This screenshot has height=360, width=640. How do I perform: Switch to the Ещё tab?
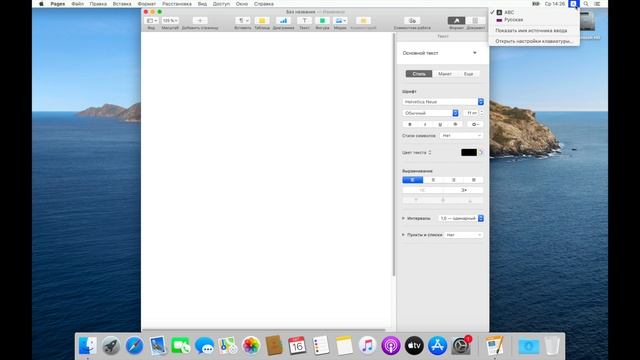(468, 74)
